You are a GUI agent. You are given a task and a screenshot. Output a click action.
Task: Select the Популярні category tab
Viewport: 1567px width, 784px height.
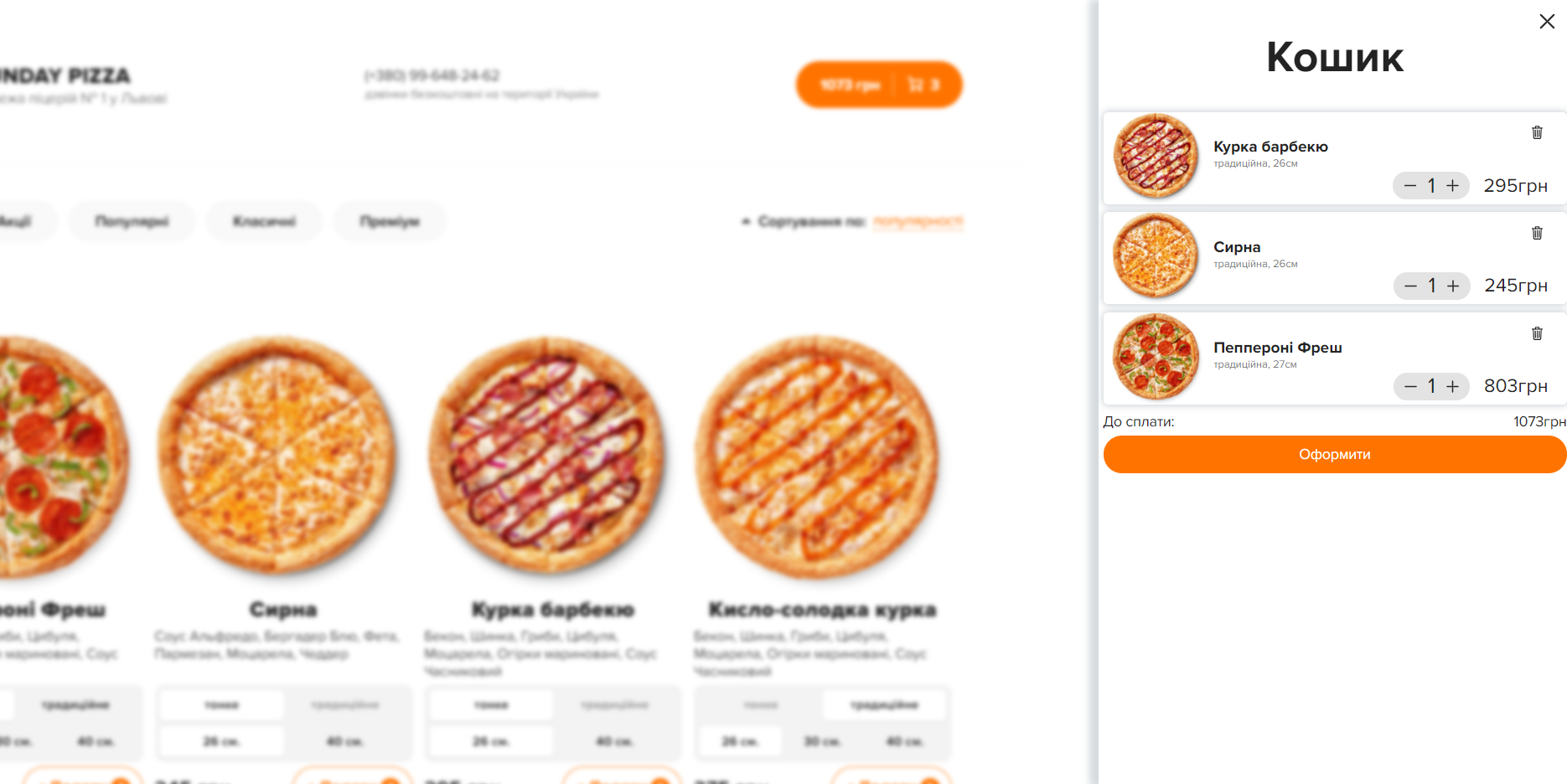(x=132, y=221)
